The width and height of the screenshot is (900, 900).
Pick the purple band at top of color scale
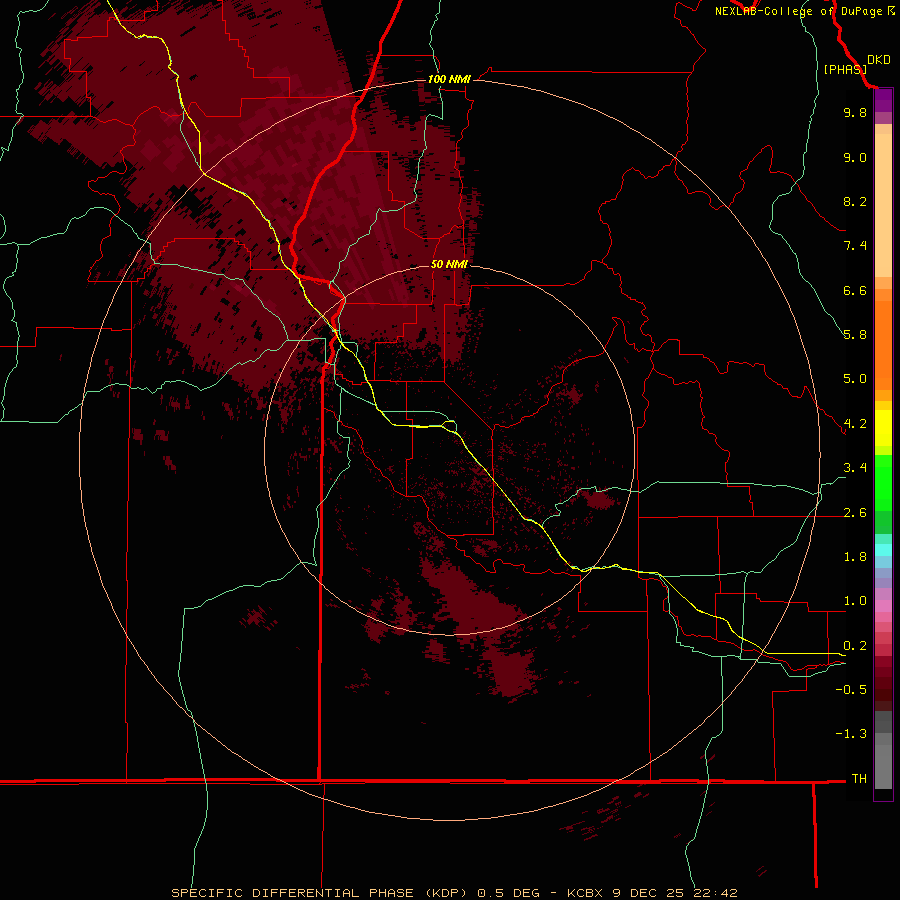(883, 100)
